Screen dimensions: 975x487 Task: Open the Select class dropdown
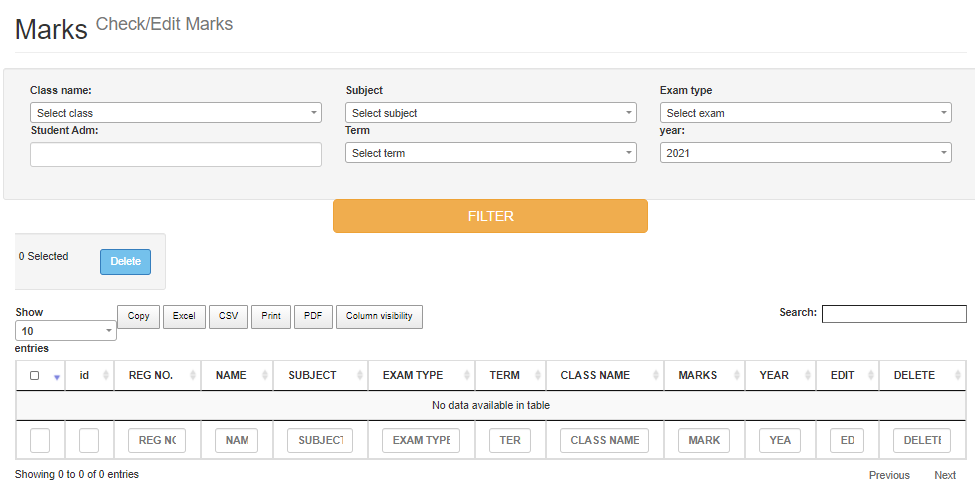(175, 113)
